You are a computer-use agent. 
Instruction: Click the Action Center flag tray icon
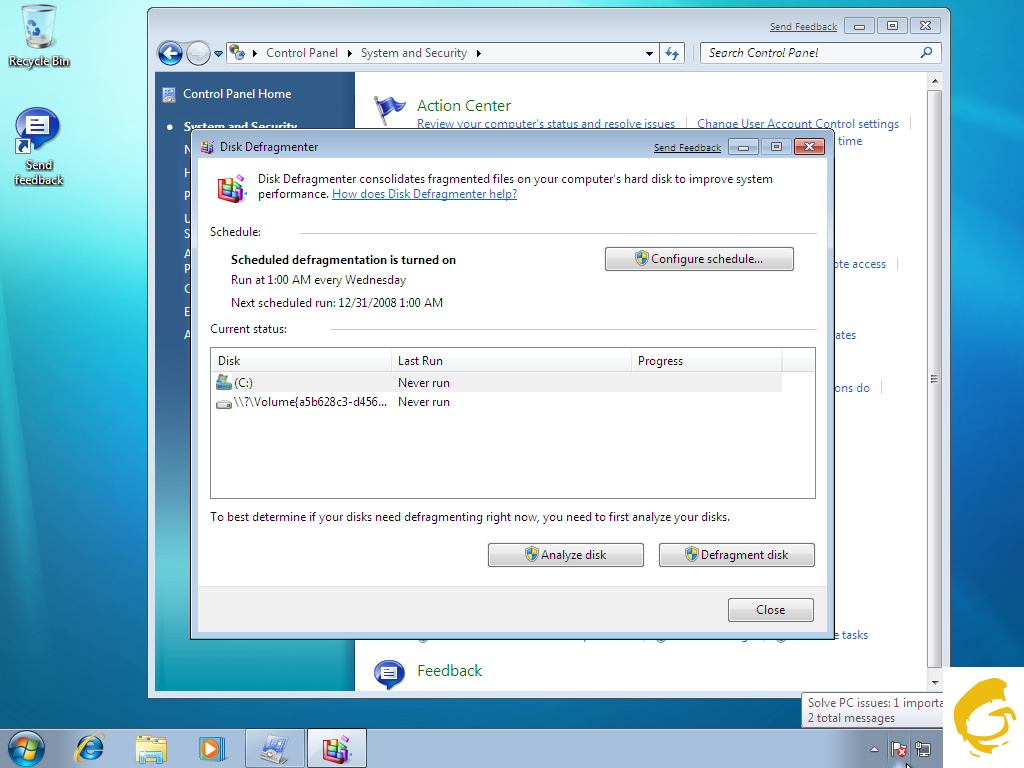coord(898,749)
